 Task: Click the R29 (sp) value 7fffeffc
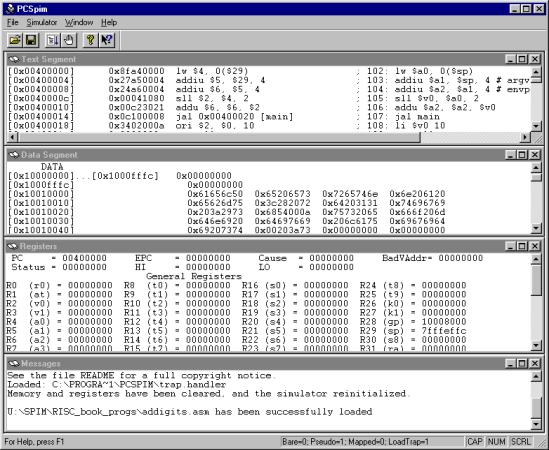coord(444,331)
